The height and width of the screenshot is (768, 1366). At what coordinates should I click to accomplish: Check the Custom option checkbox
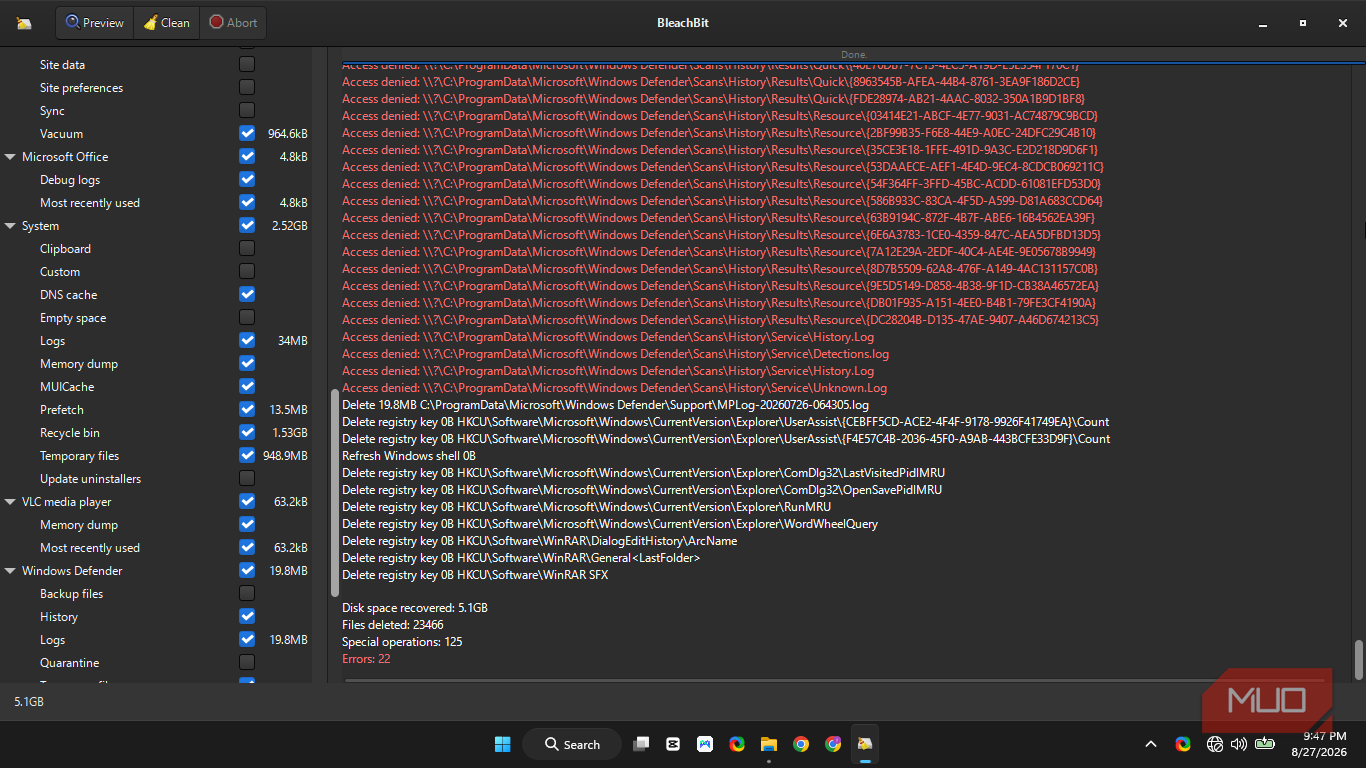click(x=247, y=271)
